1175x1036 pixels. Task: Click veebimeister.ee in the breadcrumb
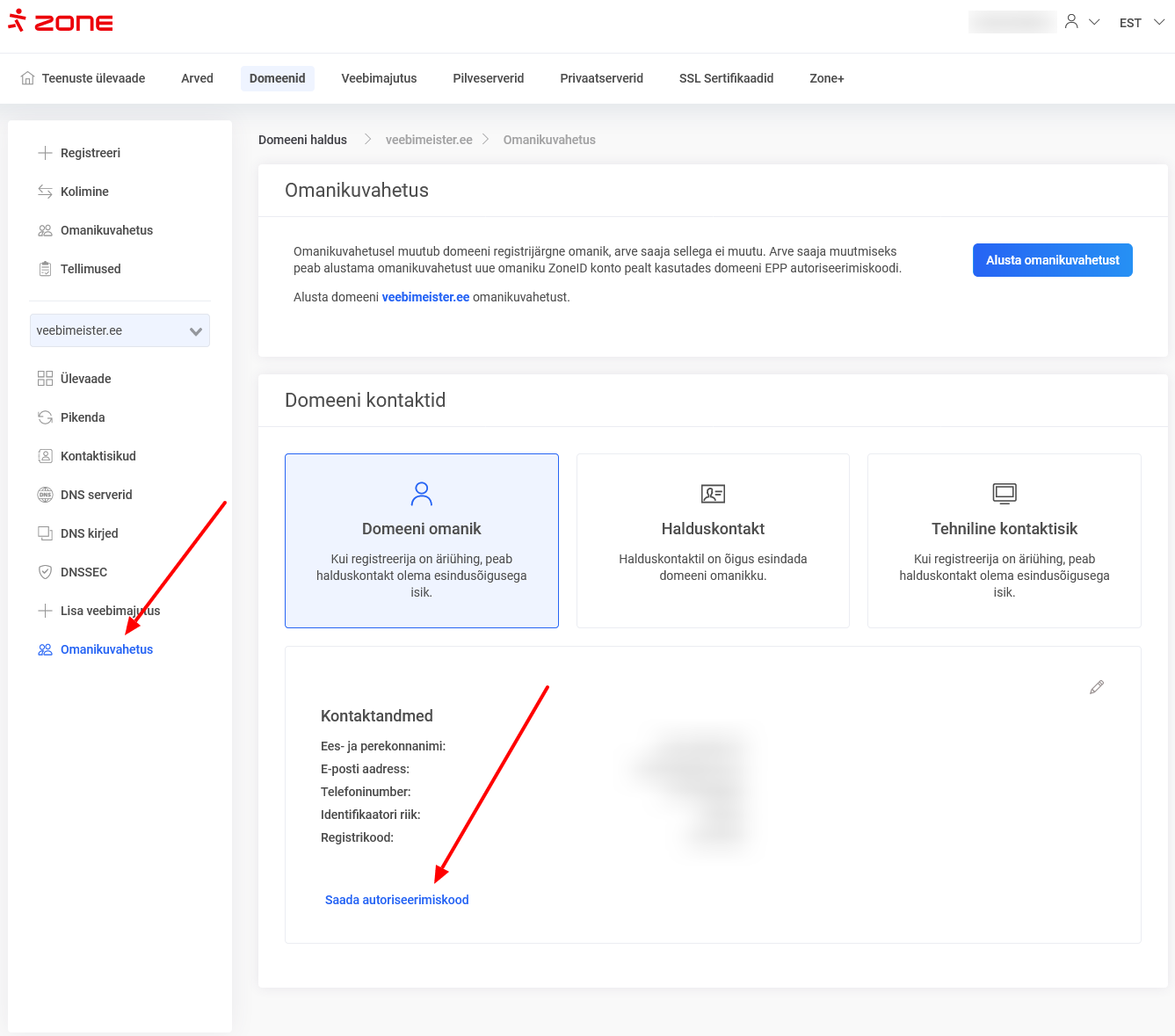pos(429,140)
